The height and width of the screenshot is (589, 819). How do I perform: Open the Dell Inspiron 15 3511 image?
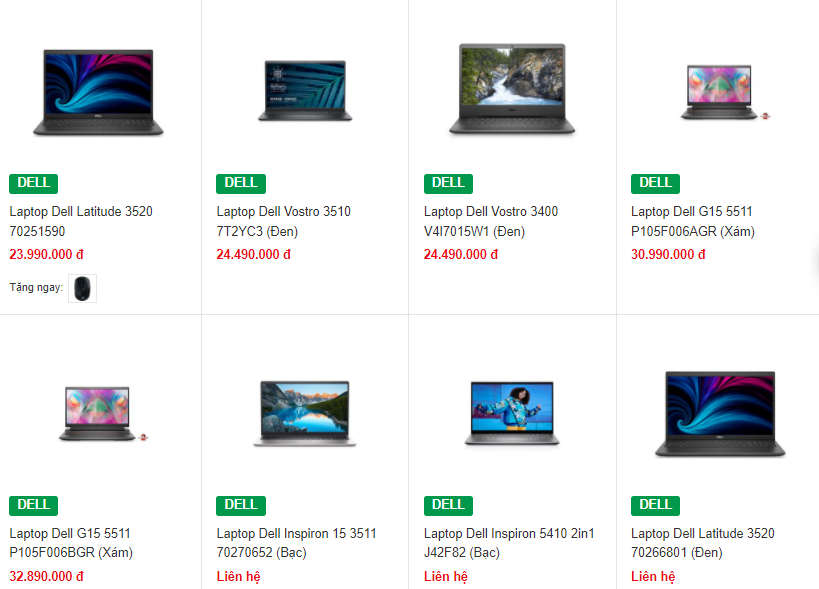[305, 414]
